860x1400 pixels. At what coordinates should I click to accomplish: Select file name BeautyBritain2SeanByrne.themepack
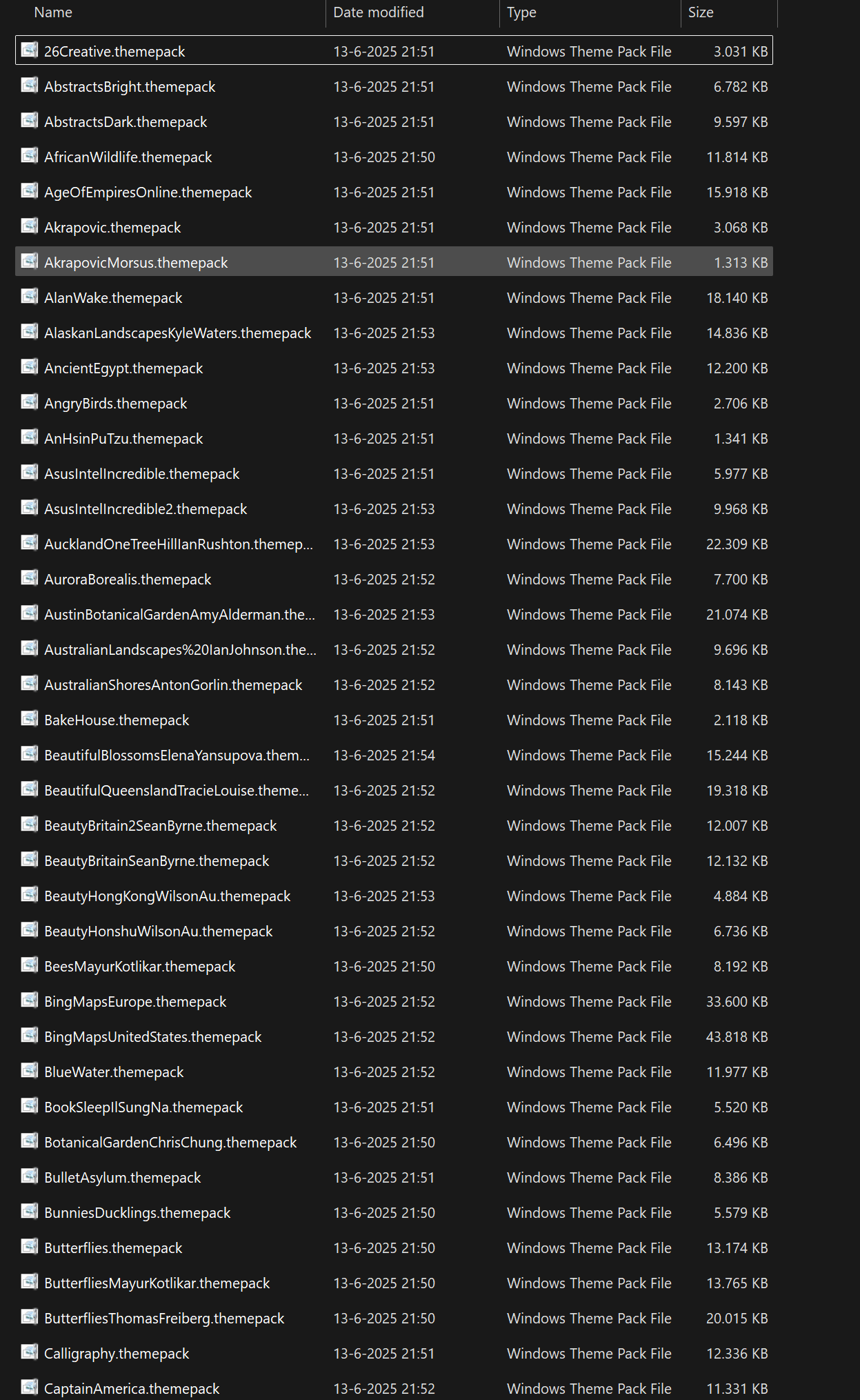161,826
